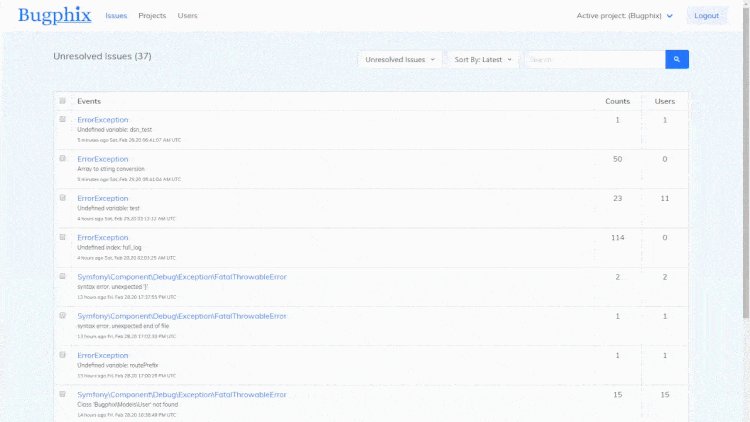Screen dimensions: 750x422
Task: Go to the Issues nav item
Action: (116, 16)
